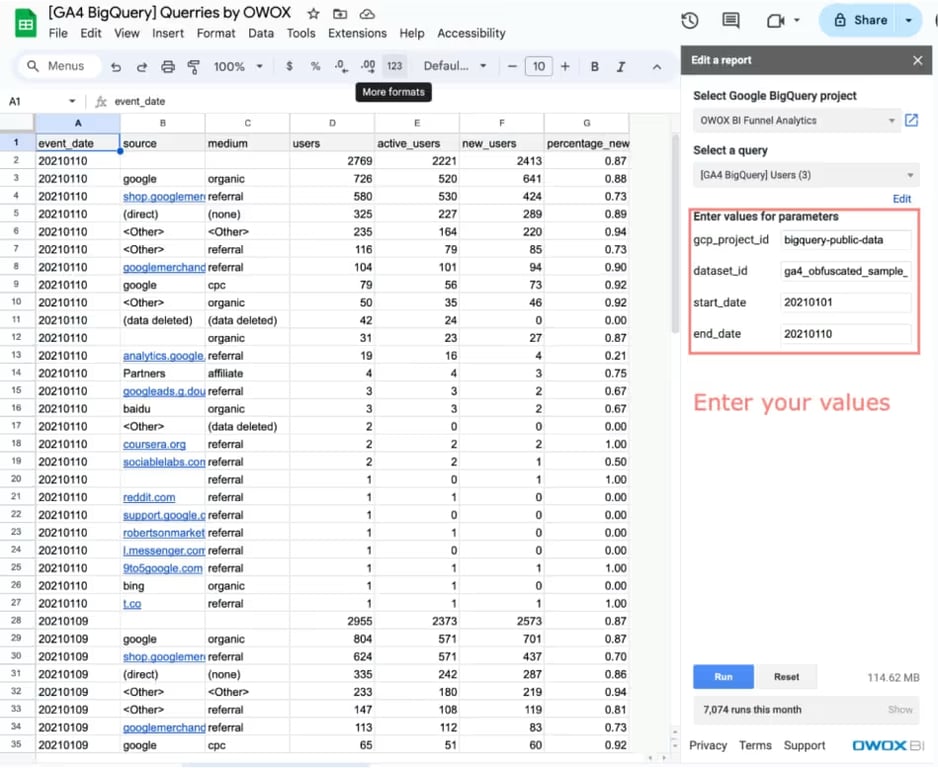Expand [GA4 BigQuery] Users query dropdown
The width and height of the screenshot is (938, 768).
click(x=806, y=175)
